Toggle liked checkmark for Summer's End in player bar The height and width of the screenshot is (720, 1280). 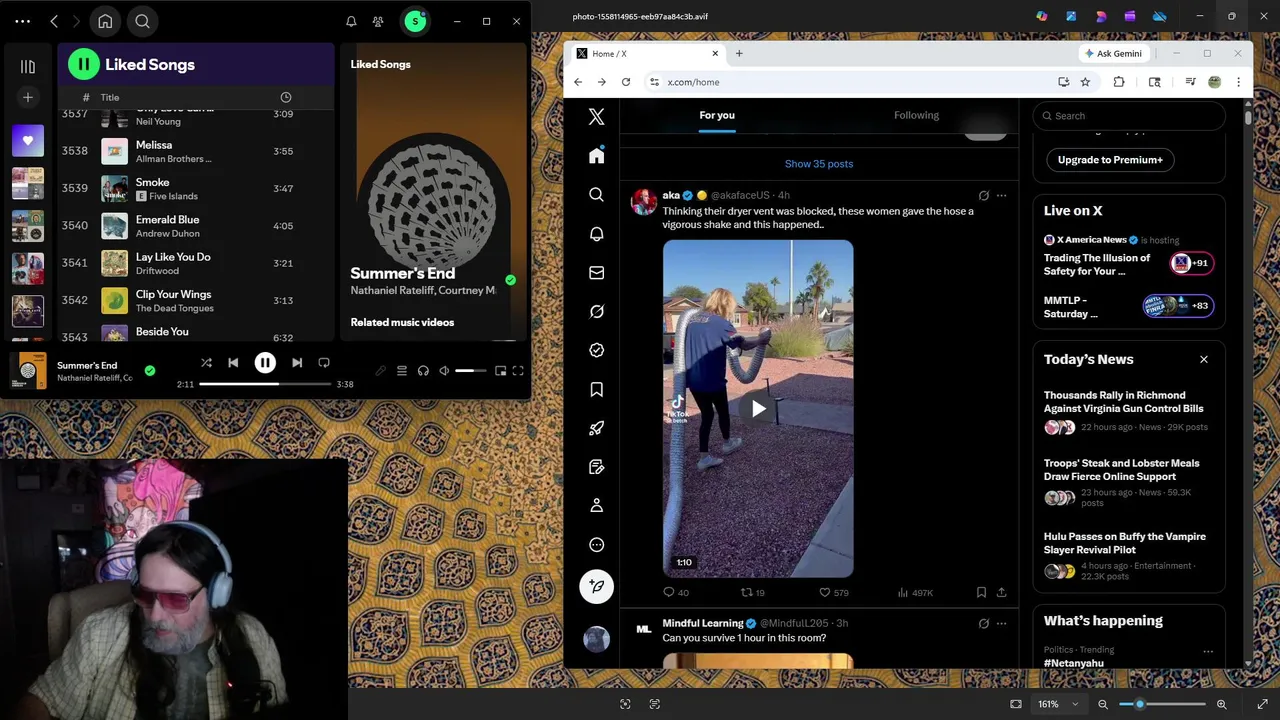(150, 371)
